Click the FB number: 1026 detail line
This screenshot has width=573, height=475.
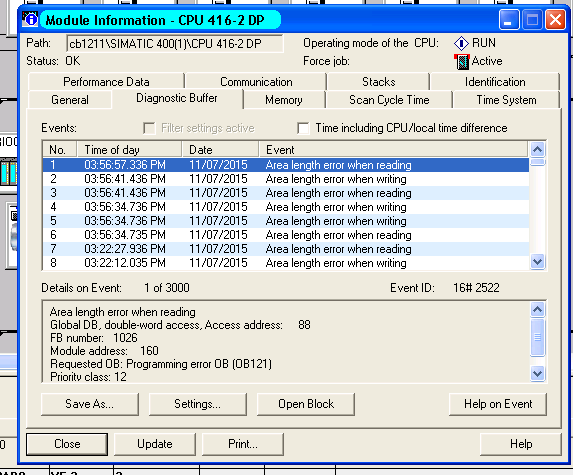pyautogui.click(x=94, y=338)
